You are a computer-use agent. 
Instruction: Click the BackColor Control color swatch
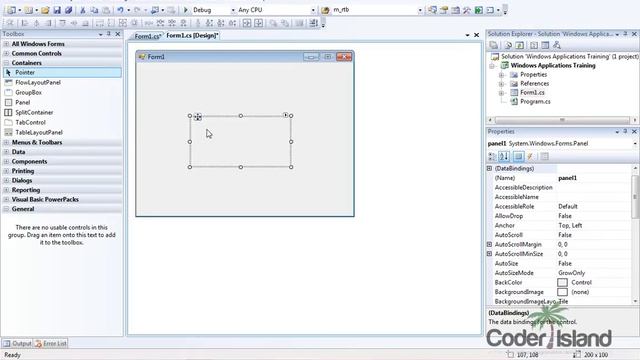[562, 282]
